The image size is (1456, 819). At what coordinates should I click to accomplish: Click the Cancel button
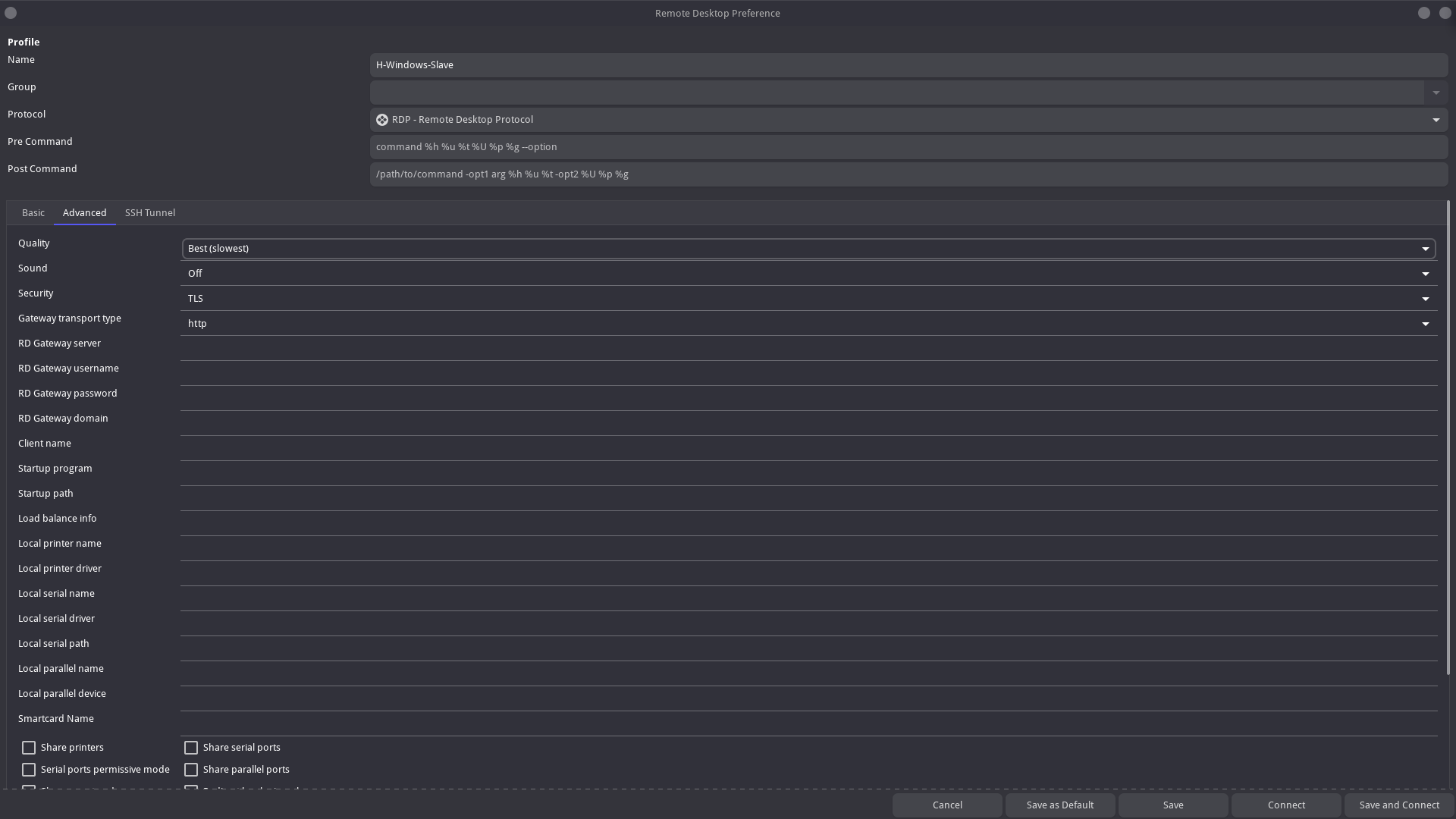click(947, 805)
